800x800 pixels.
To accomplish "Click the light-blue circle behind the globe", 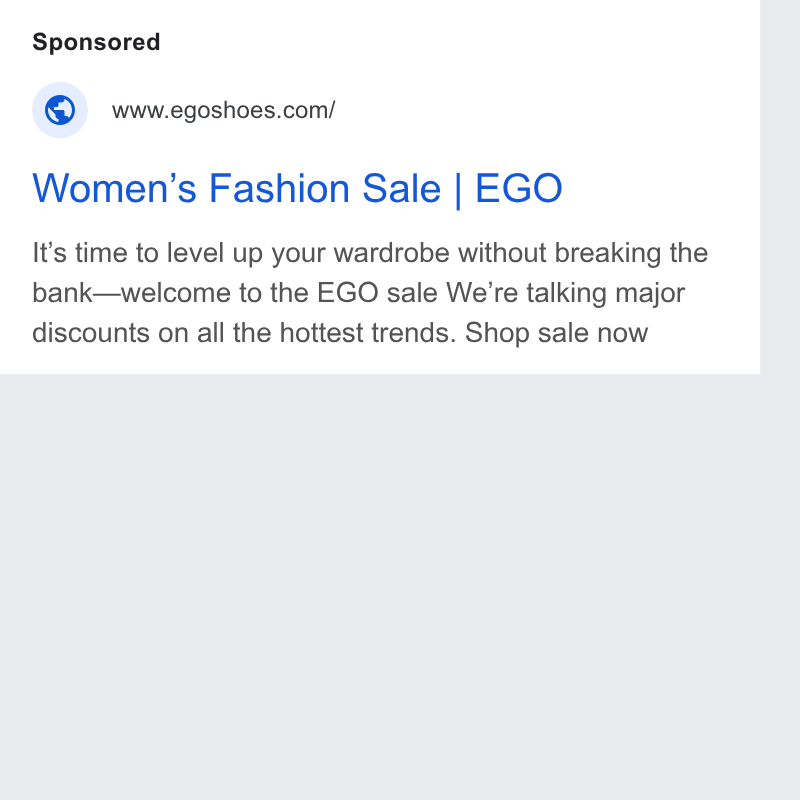I will coord(60,110).
